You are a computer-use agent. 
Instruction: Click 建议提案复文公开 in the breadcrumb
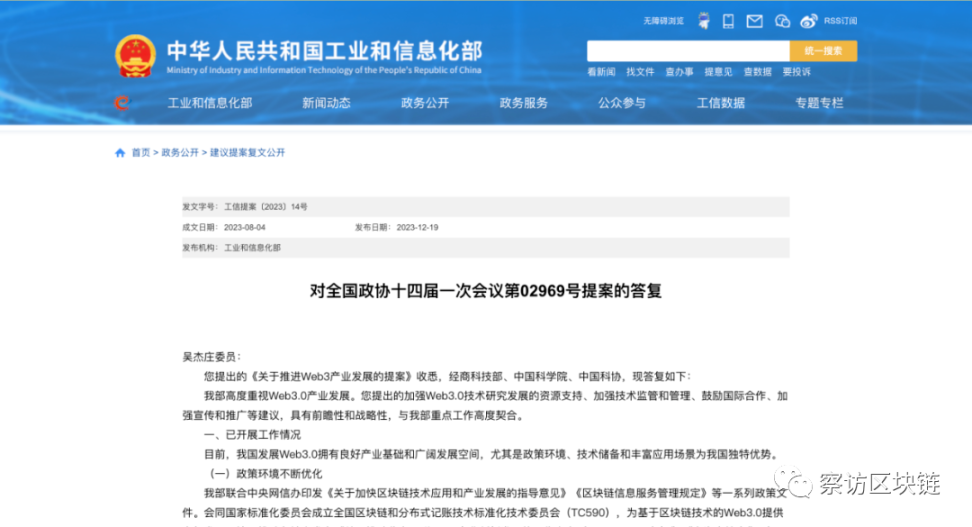[x=247, y=153]
